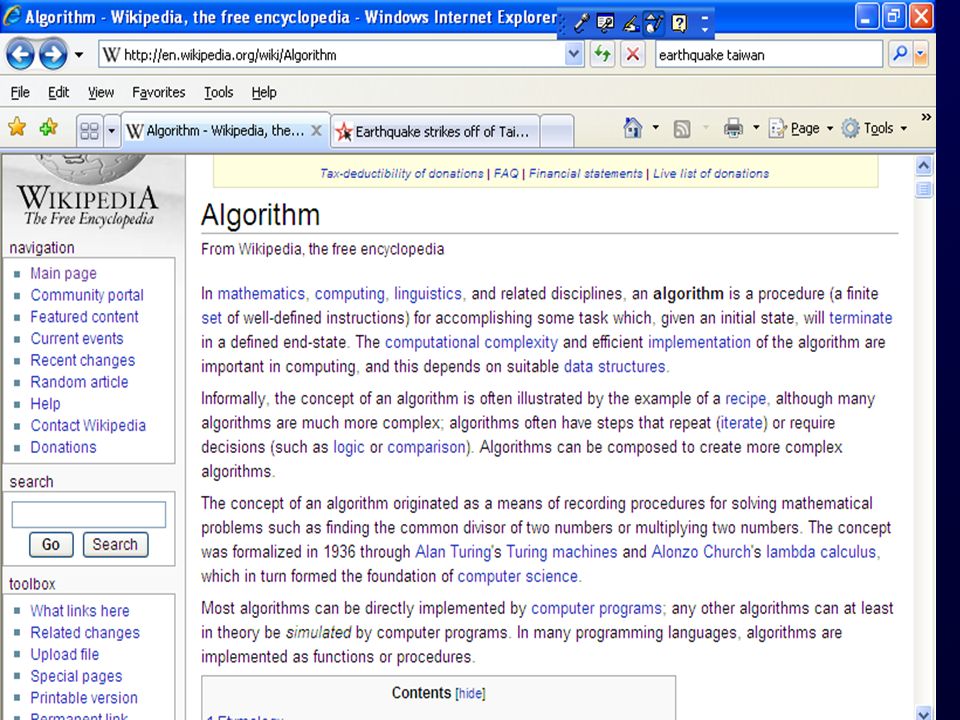The width and height of the screenshot is (960, 720).
Task: Open the Favorites Center star
Action: coord(17,127)
